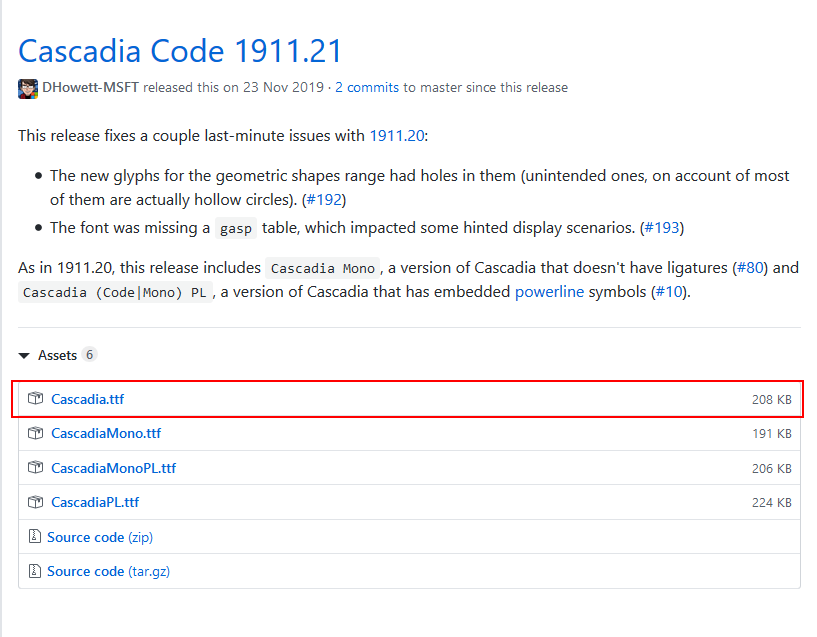Click the file icon beside Source code (tar.gz)

36,571
